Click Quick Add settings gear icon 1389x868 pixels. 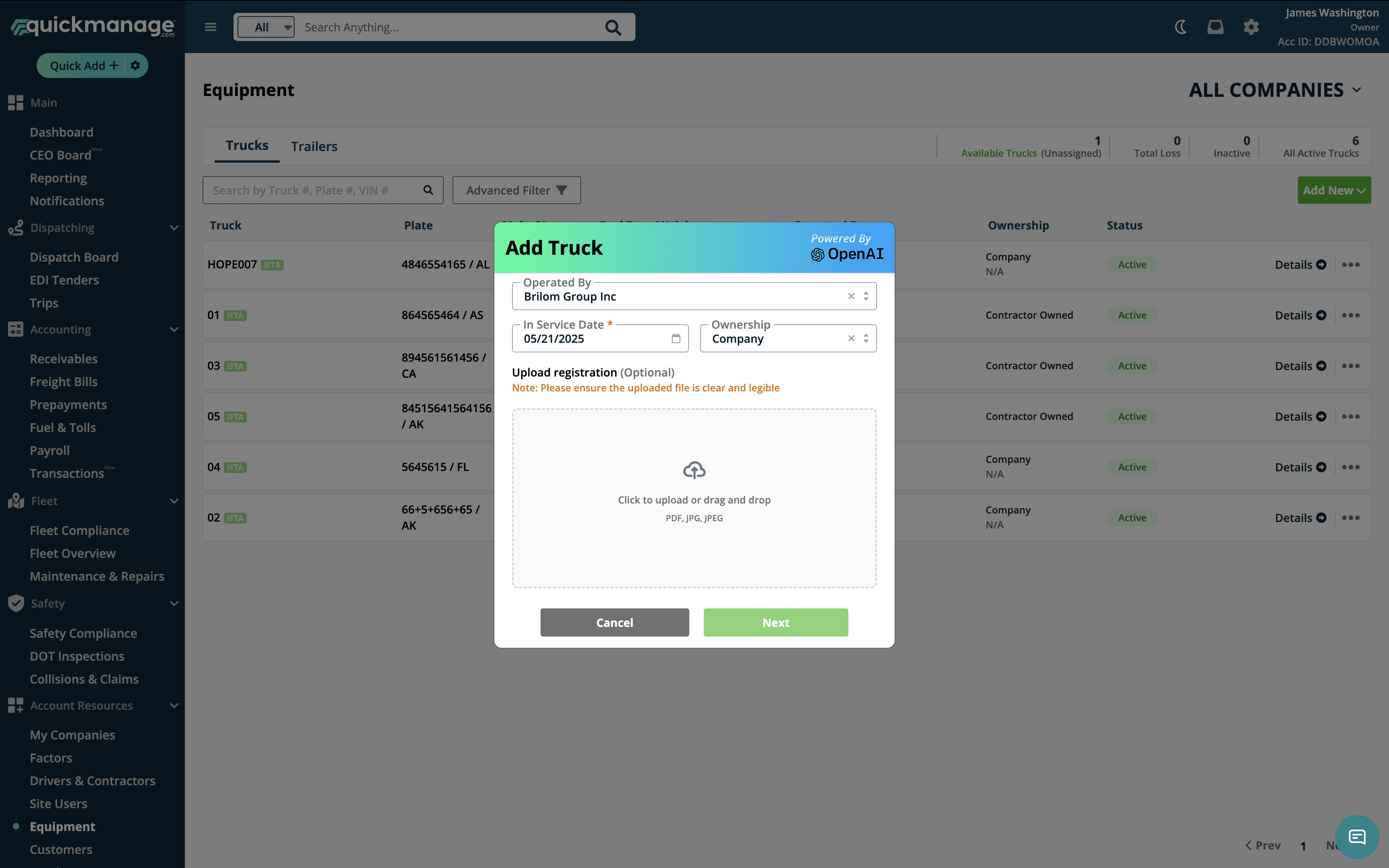(135, 66)
